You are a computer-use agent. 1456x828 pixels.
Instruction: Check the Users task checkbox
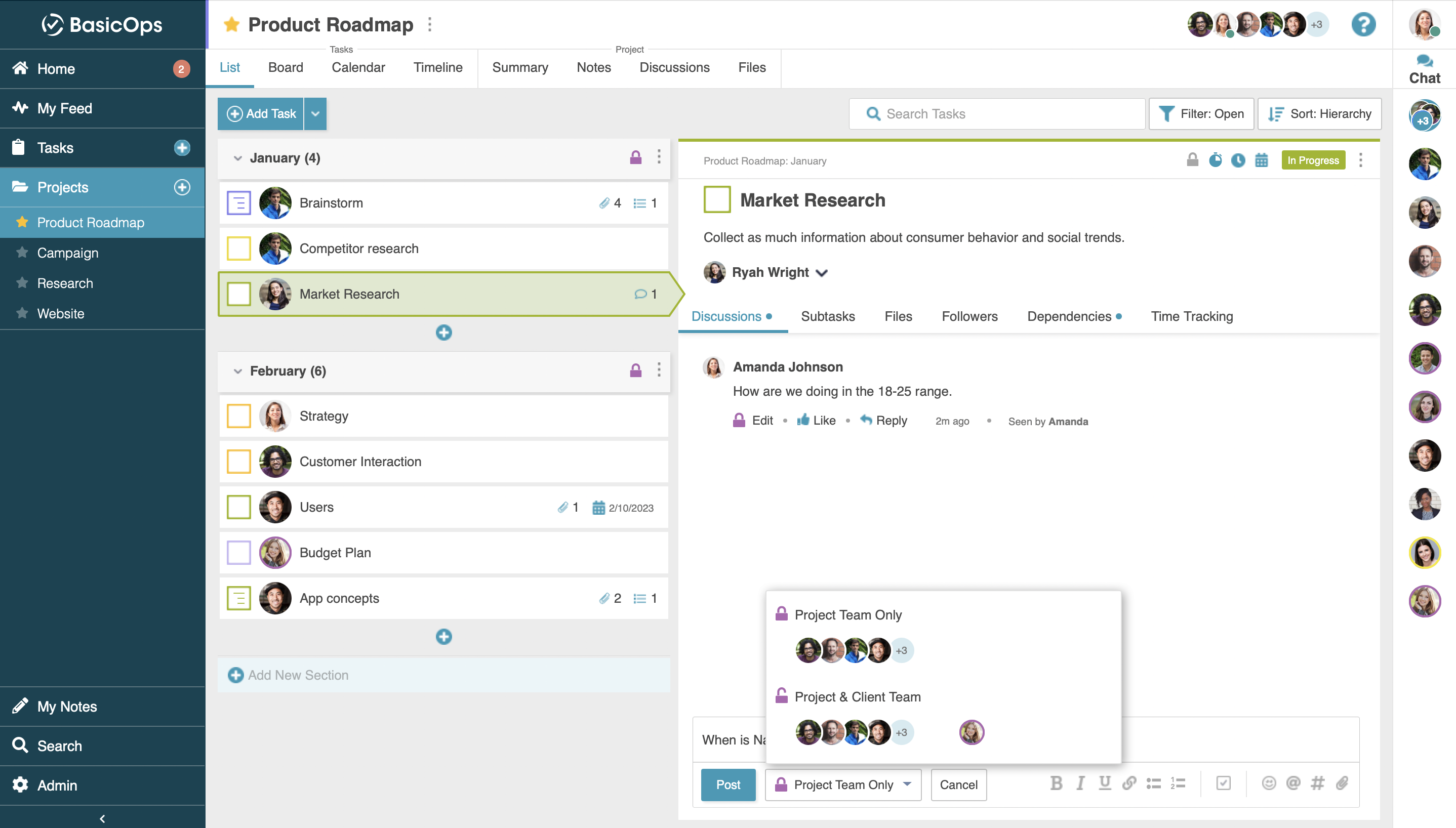pos(238,507)
